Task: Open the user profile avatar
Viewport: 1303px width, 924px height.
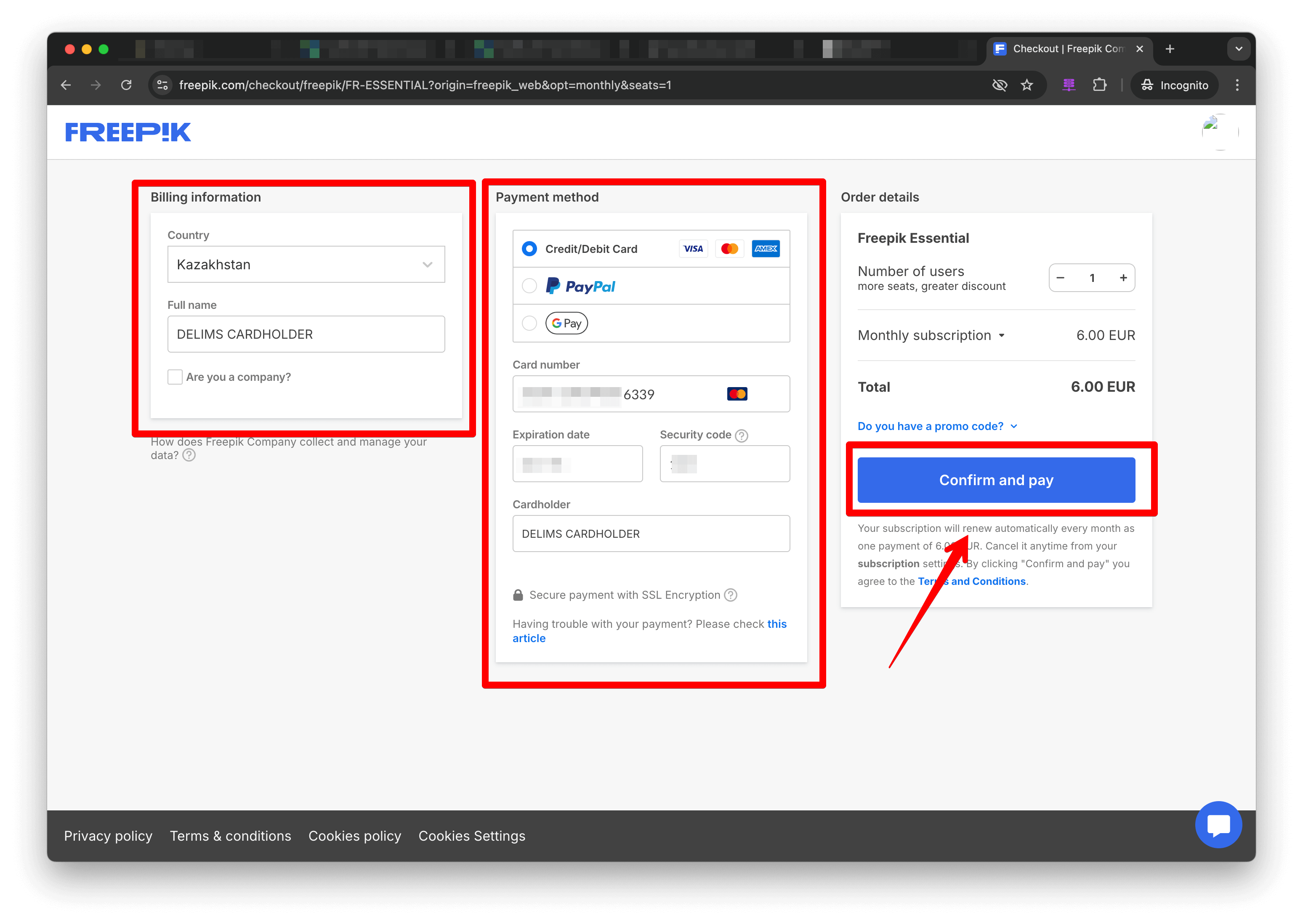Action: click(x=1220, y=132)
